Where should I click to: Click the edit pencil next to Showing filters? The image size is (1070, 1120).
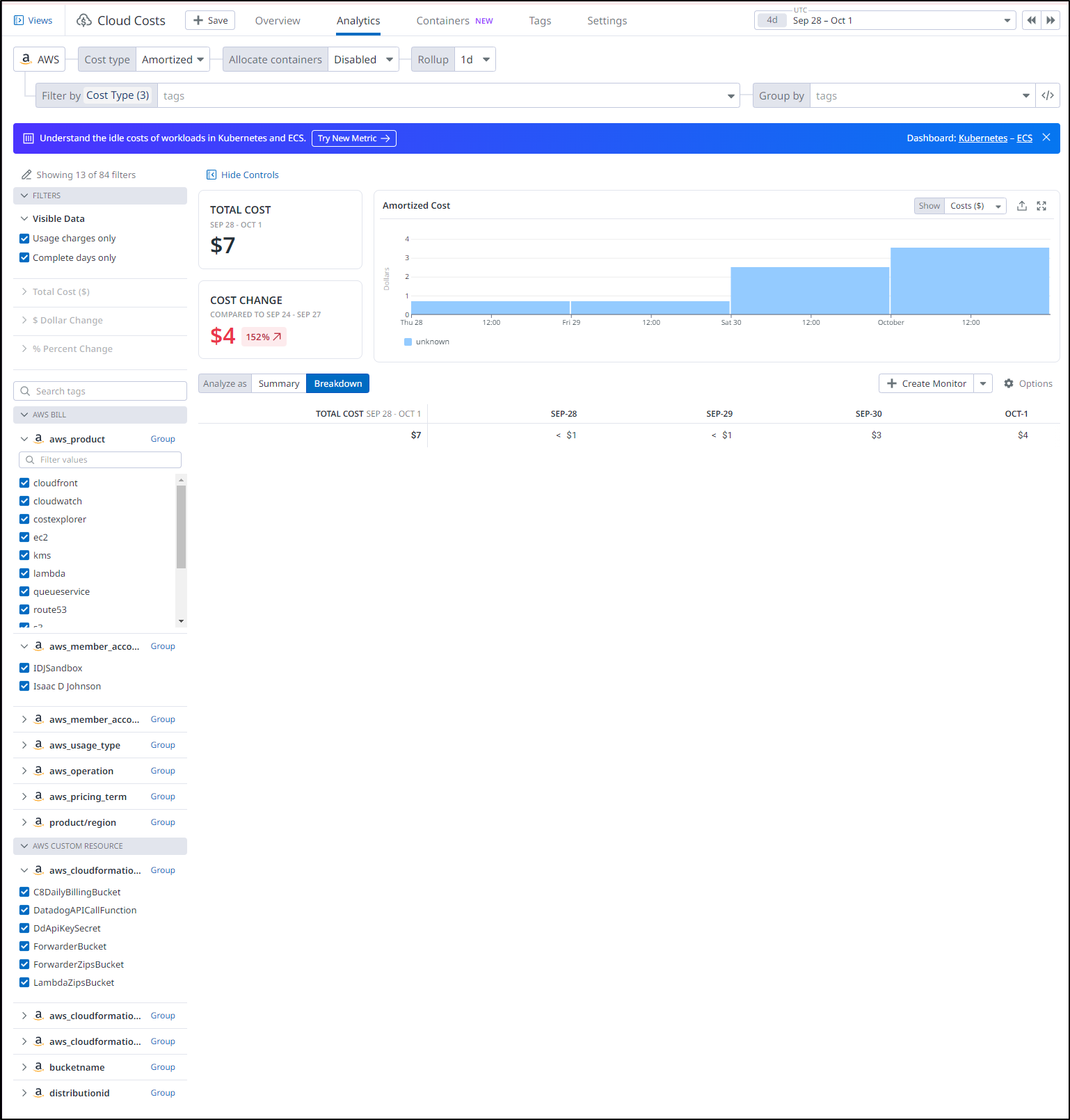point(26,175)
